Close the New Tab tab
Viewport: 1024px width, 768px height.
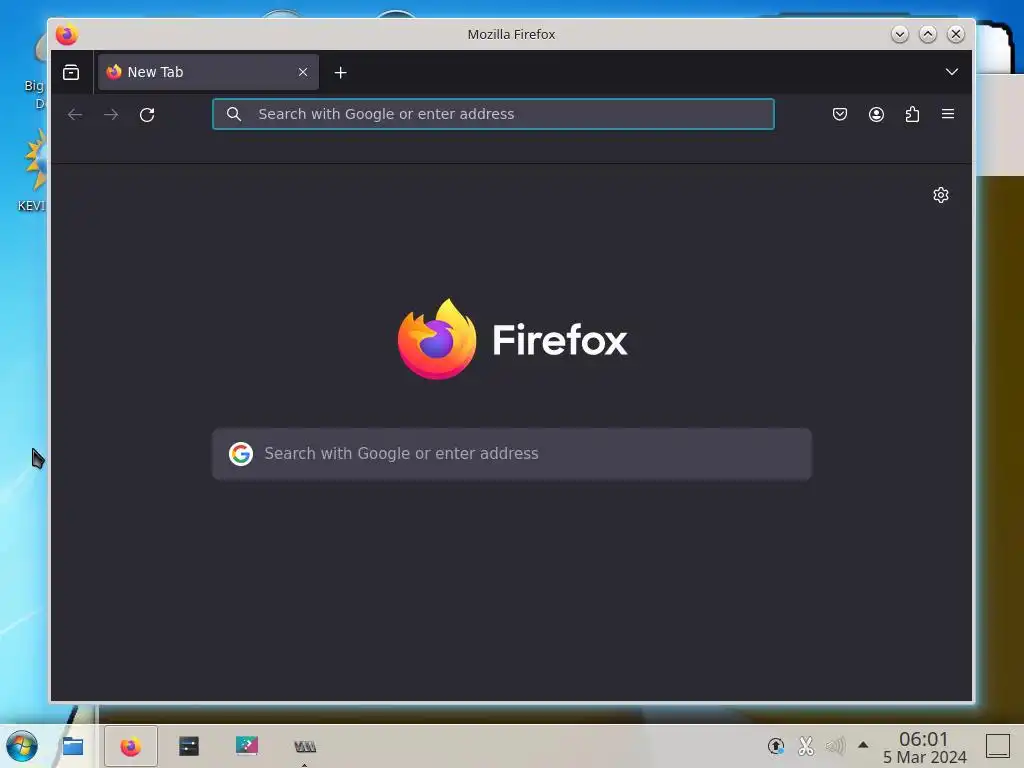click(303, 72)
